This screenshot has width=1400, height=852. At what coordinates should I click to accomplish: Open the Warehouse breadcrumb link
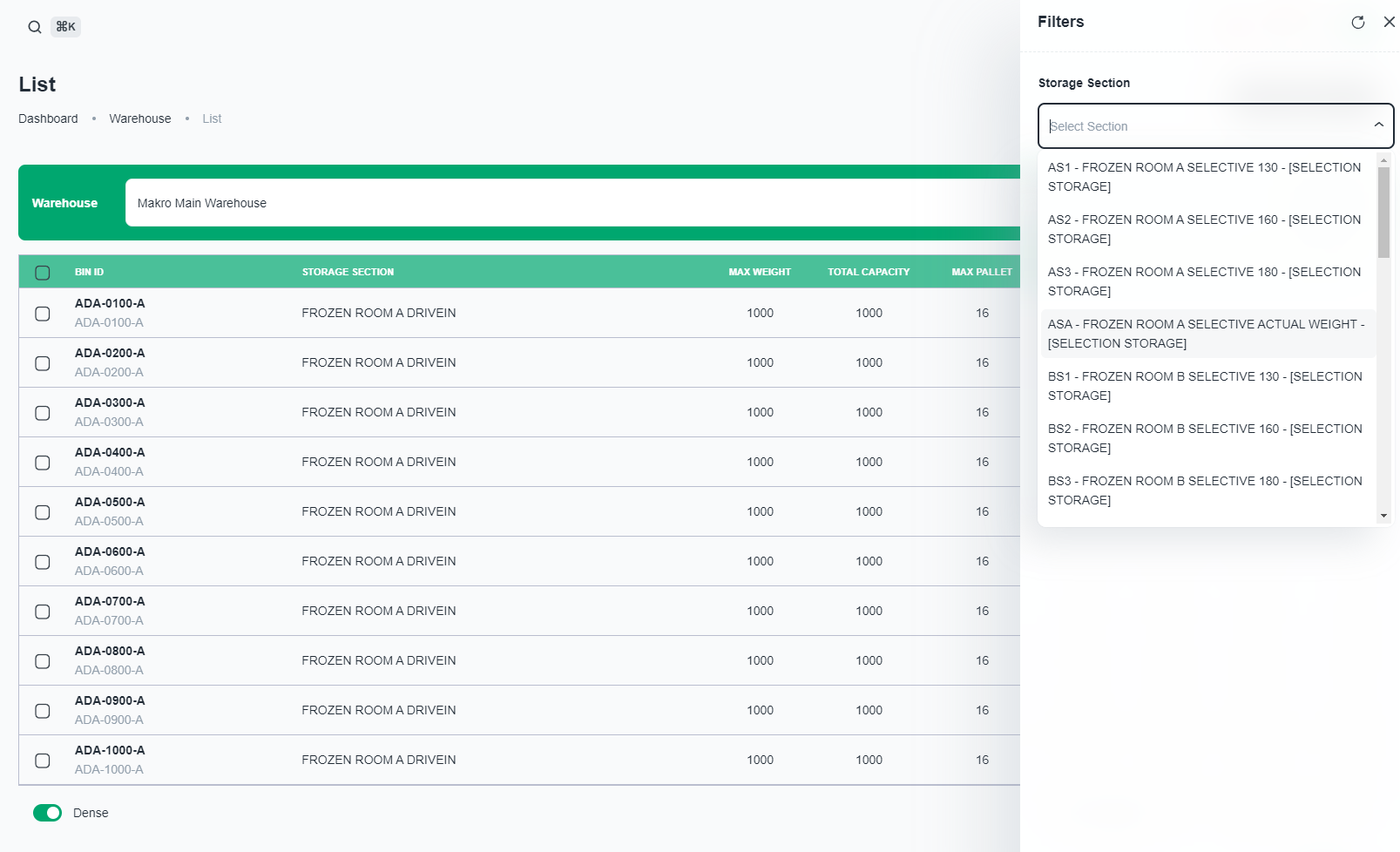point(140,118)
